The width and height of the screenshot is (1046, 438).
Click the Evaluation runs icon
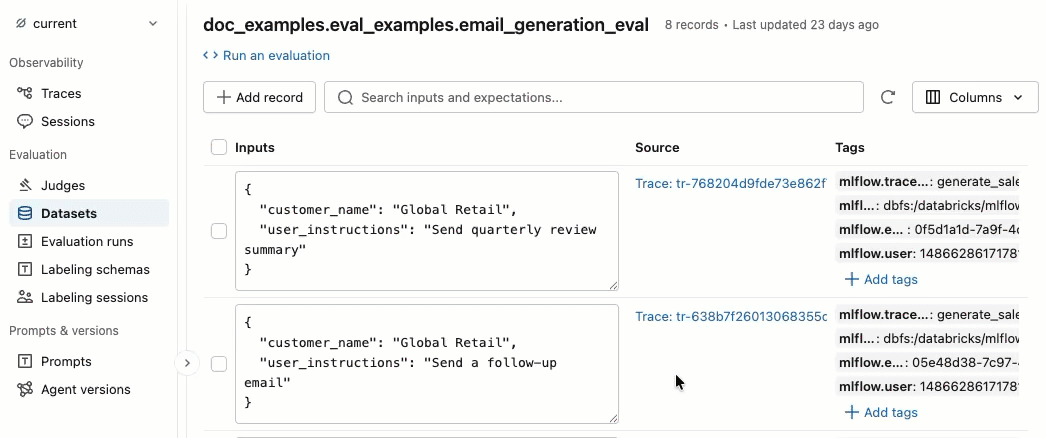tap(25, 241)
